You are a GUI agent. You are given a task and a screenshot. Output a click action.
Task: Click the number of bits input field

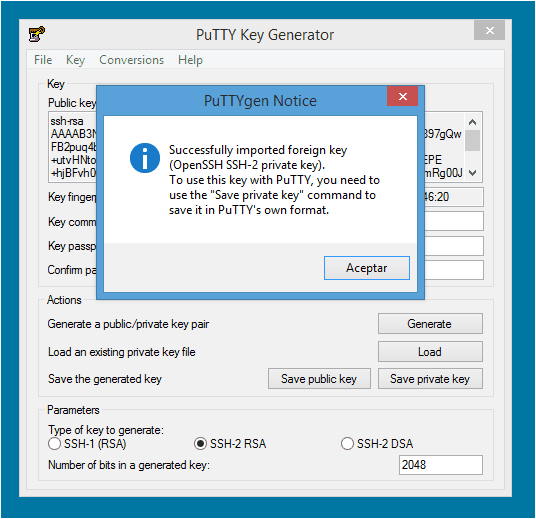point(441,465)
